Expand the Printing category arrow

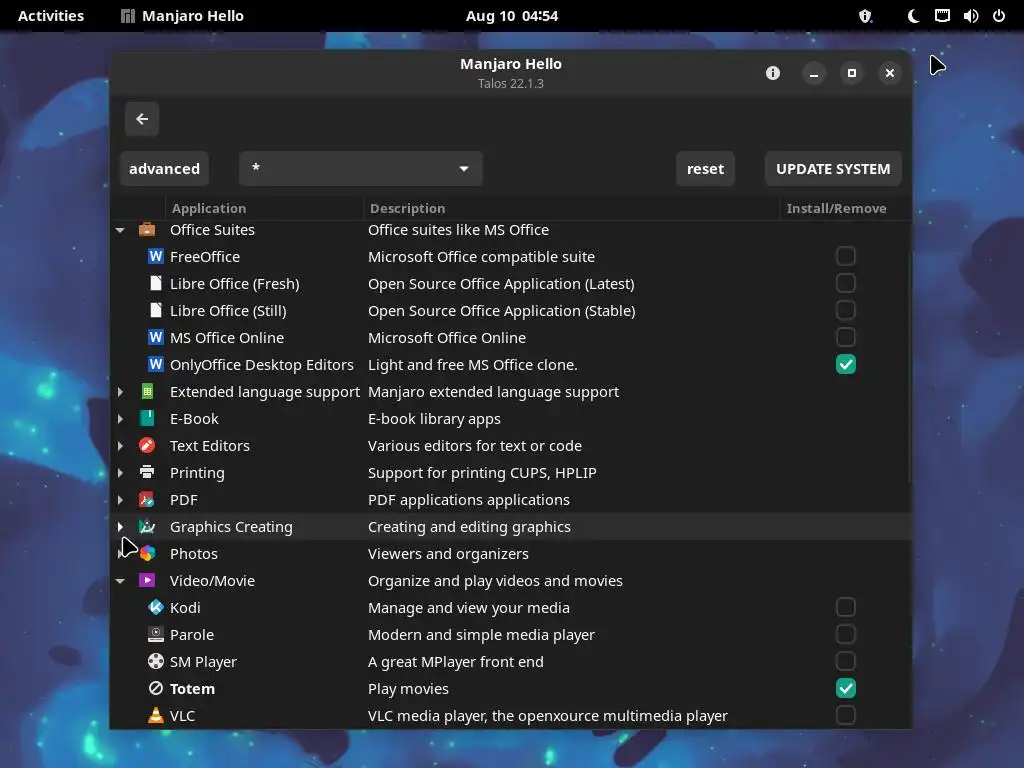tap(120, 473)
